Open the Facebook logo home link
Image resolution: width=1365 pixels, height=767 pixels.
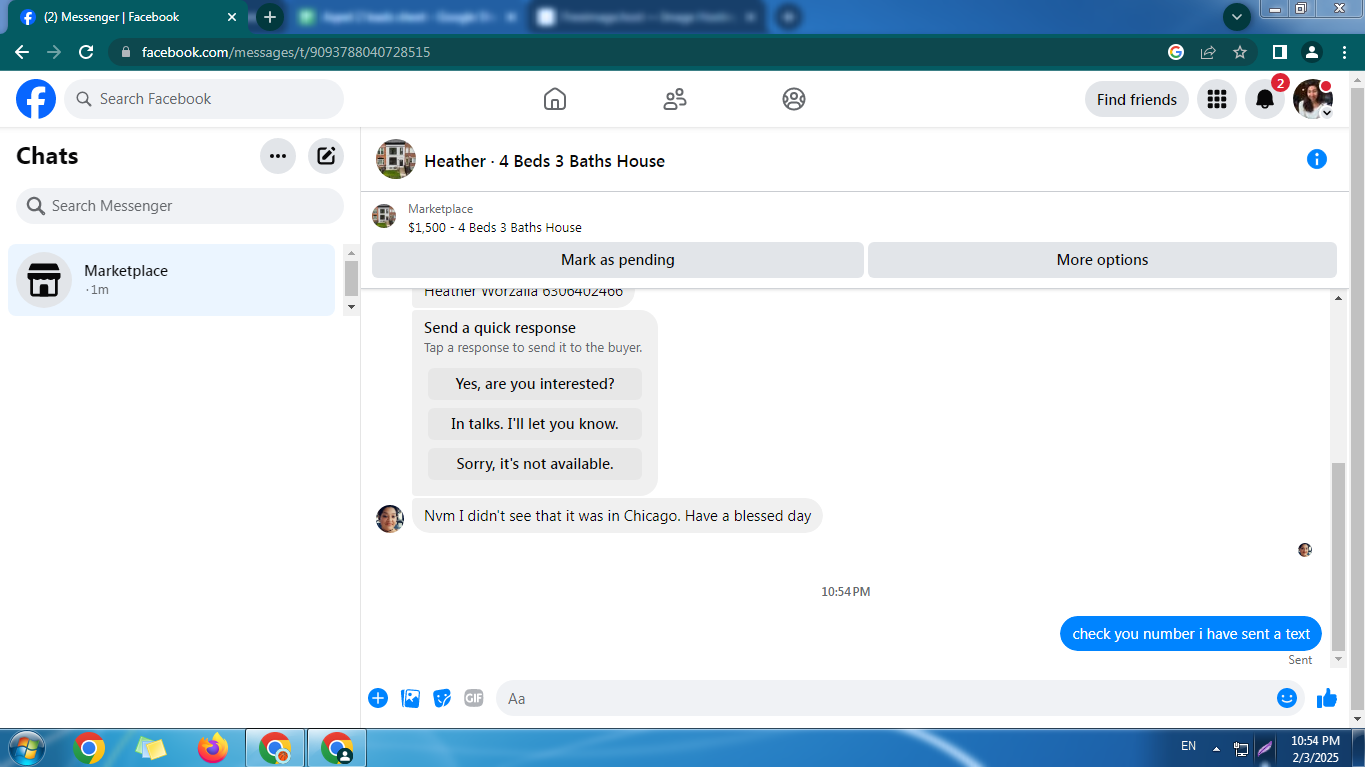36,99
